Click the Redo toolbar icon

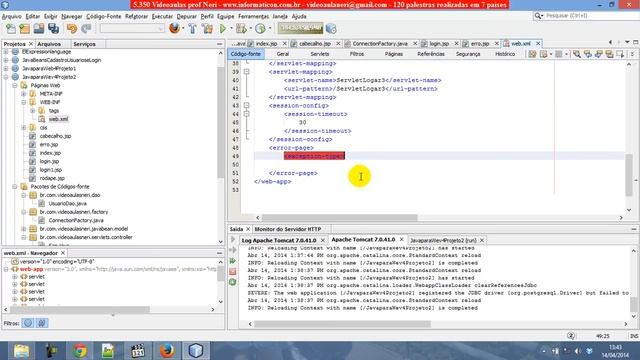click(x=86, y=29)
